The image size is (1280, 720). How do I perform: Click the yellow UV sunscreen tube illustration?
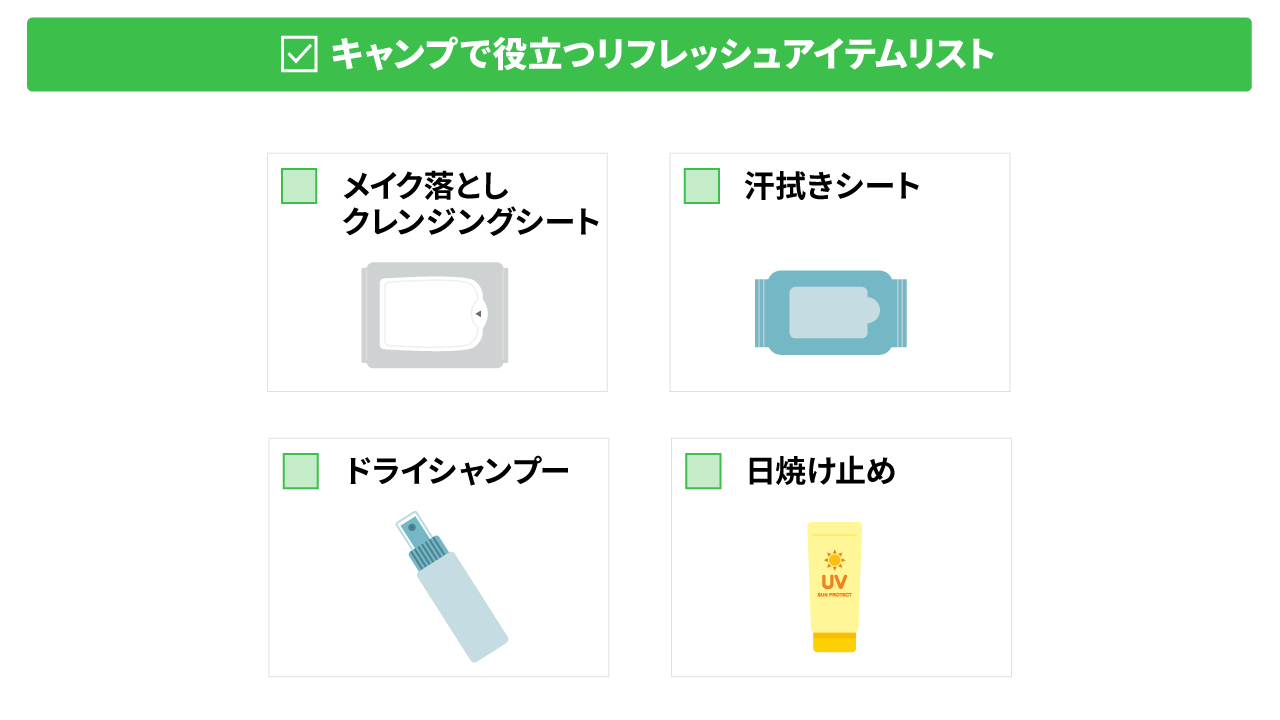[835, 587]
